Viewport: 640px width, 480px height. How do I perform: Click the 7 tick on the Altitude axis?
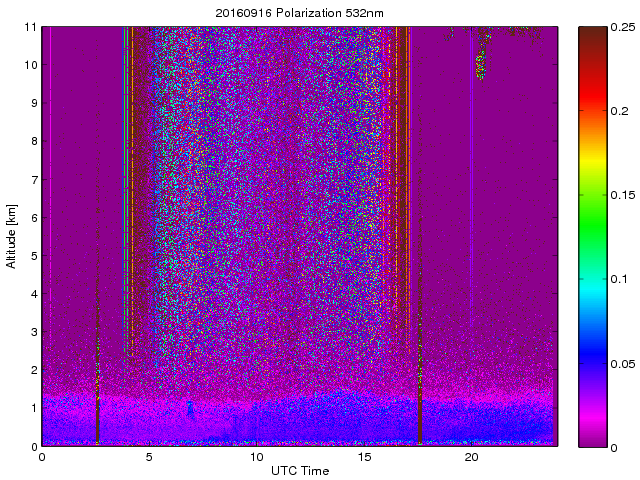pos(31,180)
